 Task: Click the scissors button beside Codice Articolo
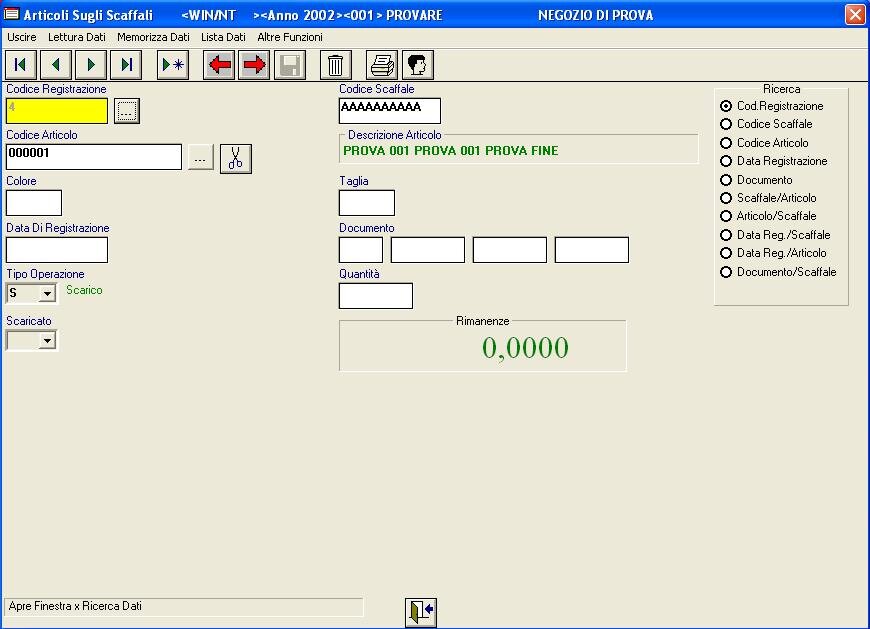tap(235, 158)
